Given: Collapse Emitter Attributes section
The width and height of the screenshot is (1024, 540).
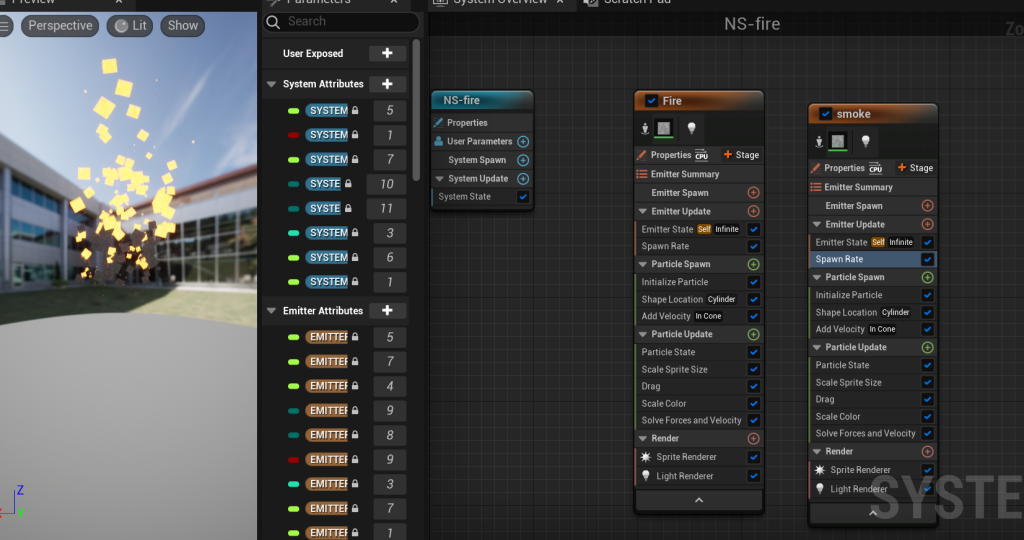Looking at the screenshot, I should pyautogui.click(x=272, y=311).
